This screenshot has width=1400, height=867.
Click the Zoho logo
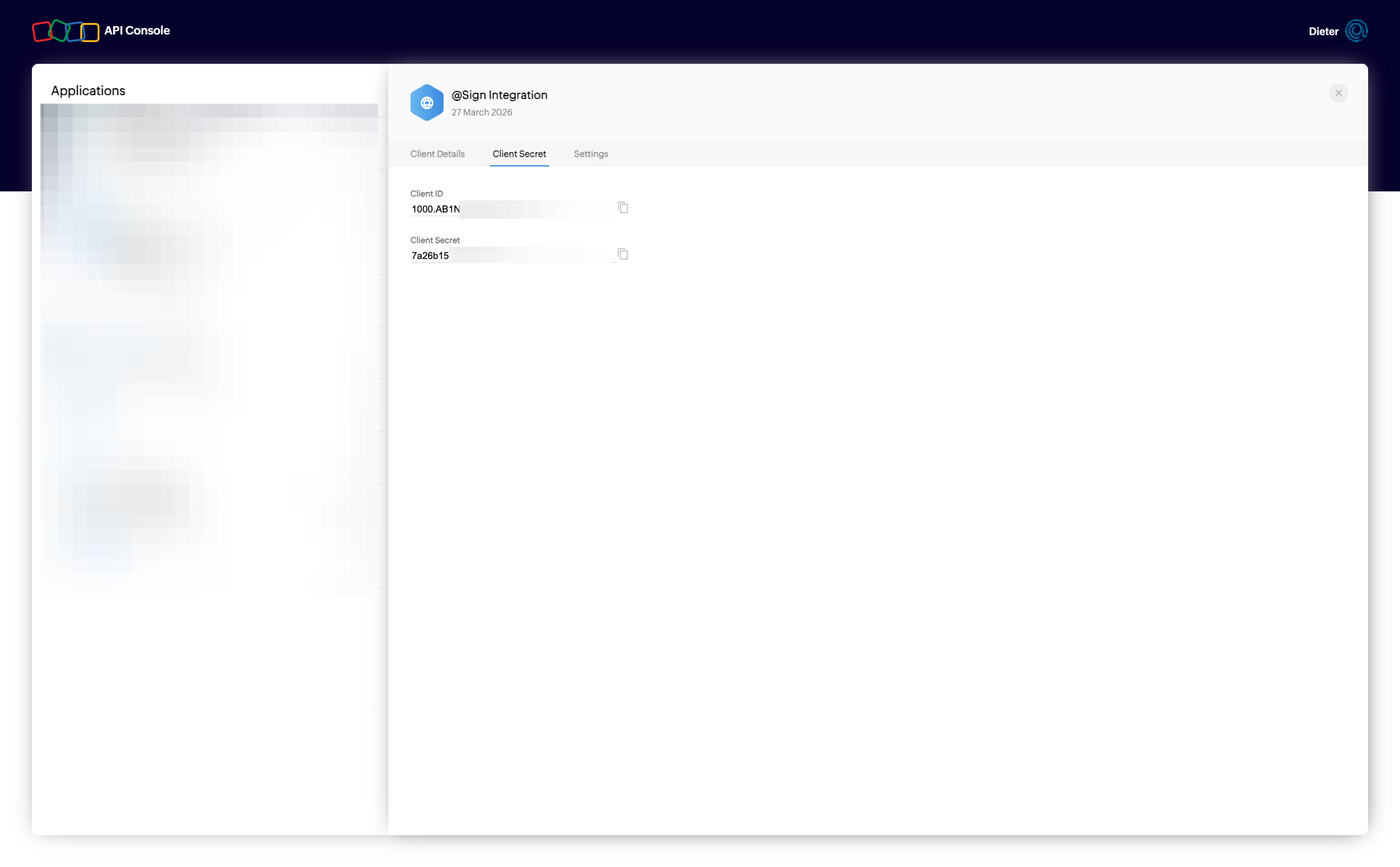[66, 31]
